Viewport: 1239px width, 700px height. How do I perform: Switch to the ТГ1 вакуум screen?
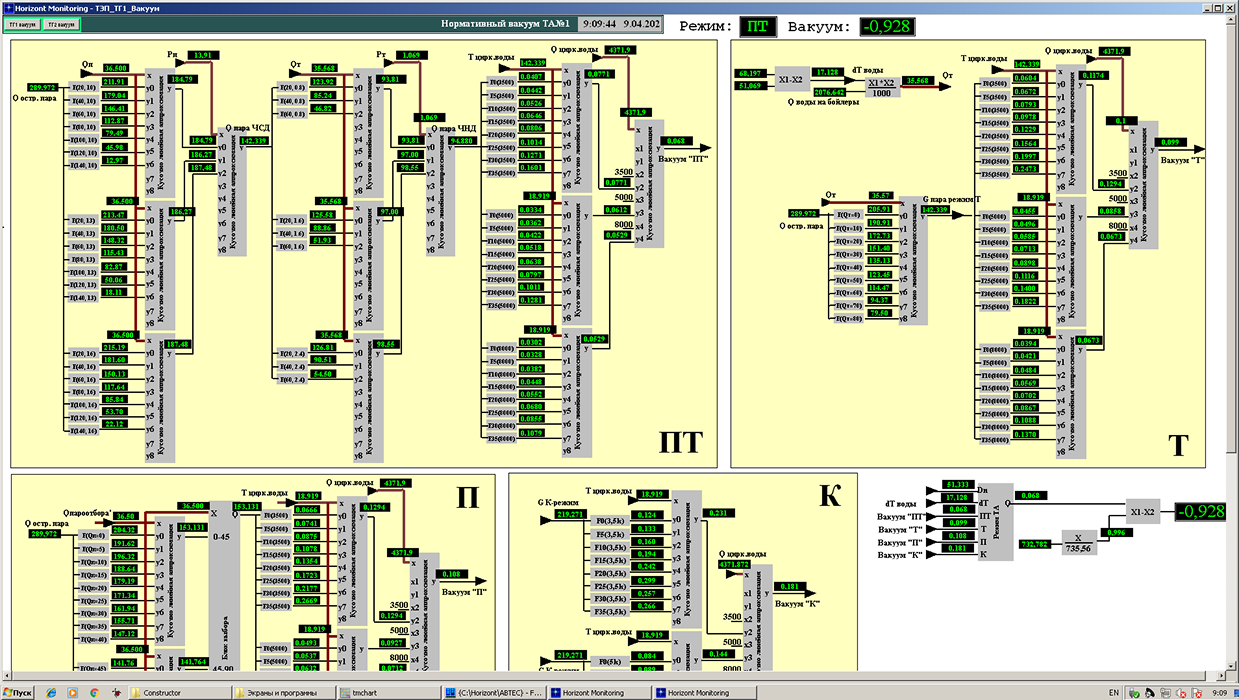click(x=24, y=24)
